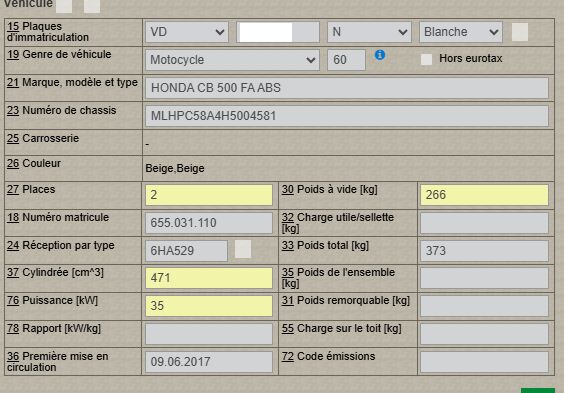564x393 pixels.
Task: Click the label 15 Plaques d'immatriculation
Action: click(48, 32)
